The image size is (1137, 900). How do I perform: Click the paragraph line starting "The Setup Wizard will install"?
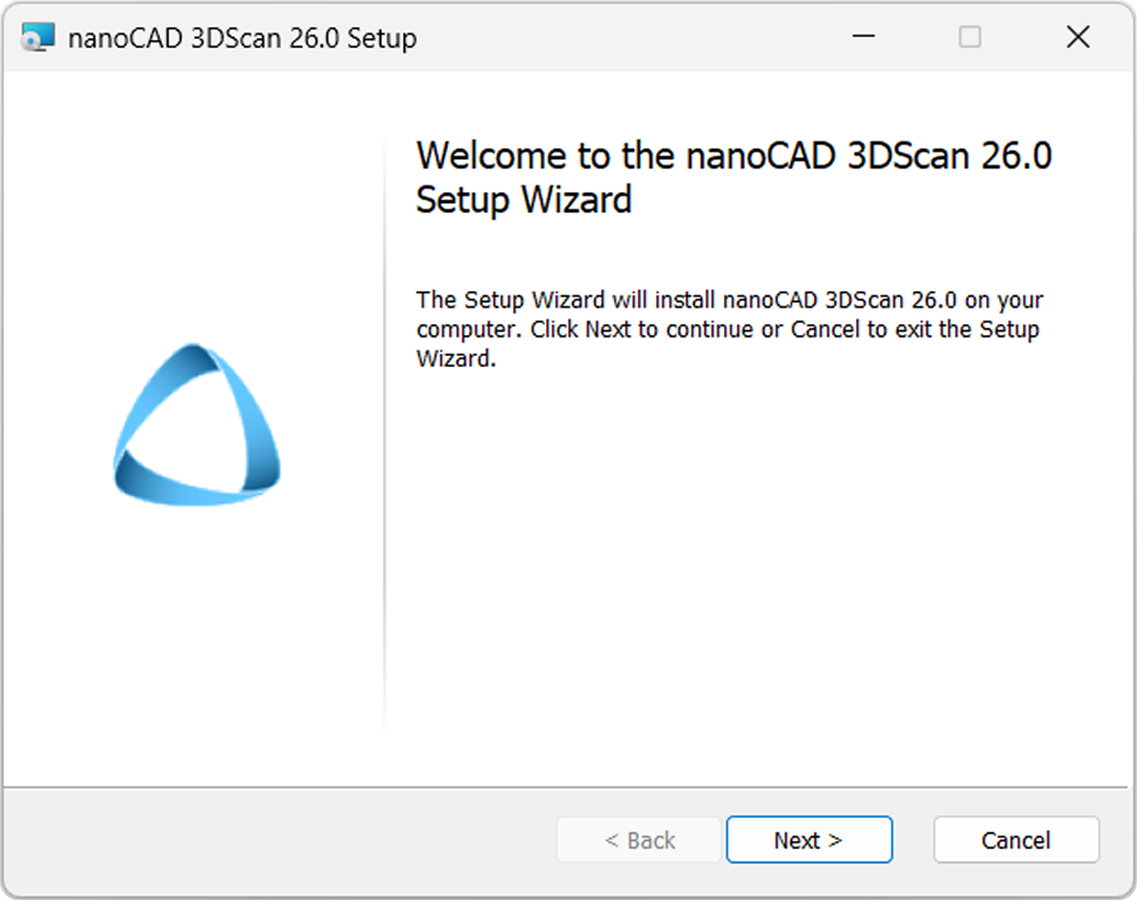(729, 300)
